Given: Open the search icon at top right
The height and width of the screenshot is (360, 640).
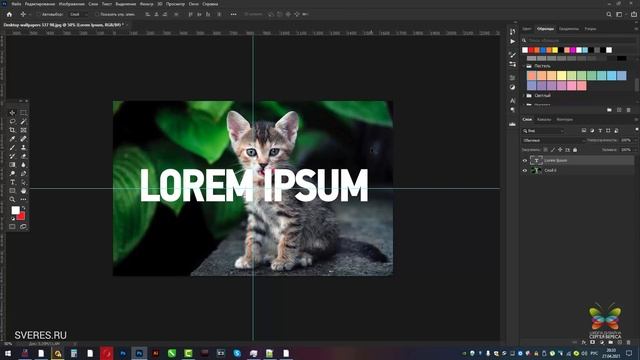Looking at the screenshot, I should [x=609, y=14].
